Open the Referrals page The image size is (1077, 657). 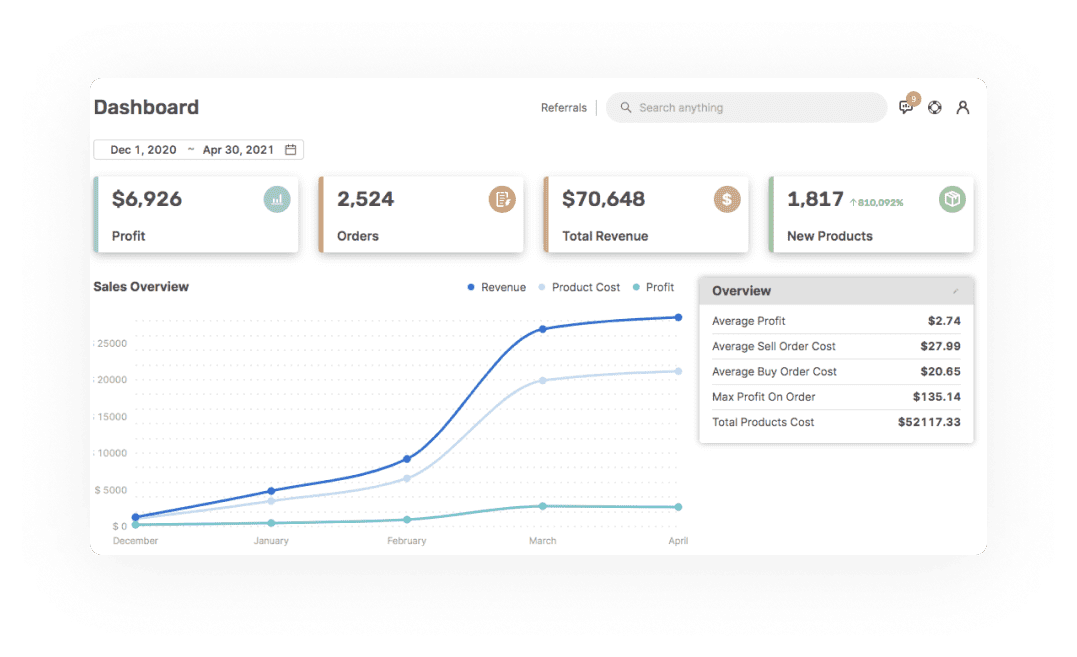click(x=564, y=108)
